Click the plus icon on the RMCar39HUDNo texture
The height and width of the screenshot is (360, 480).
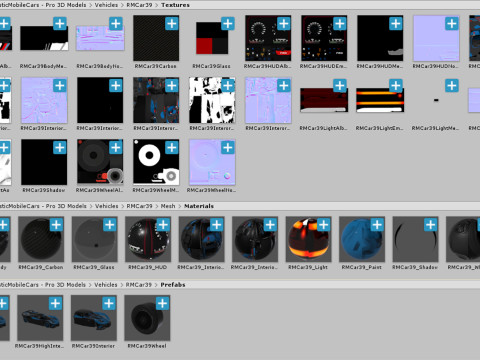(452, 24)
